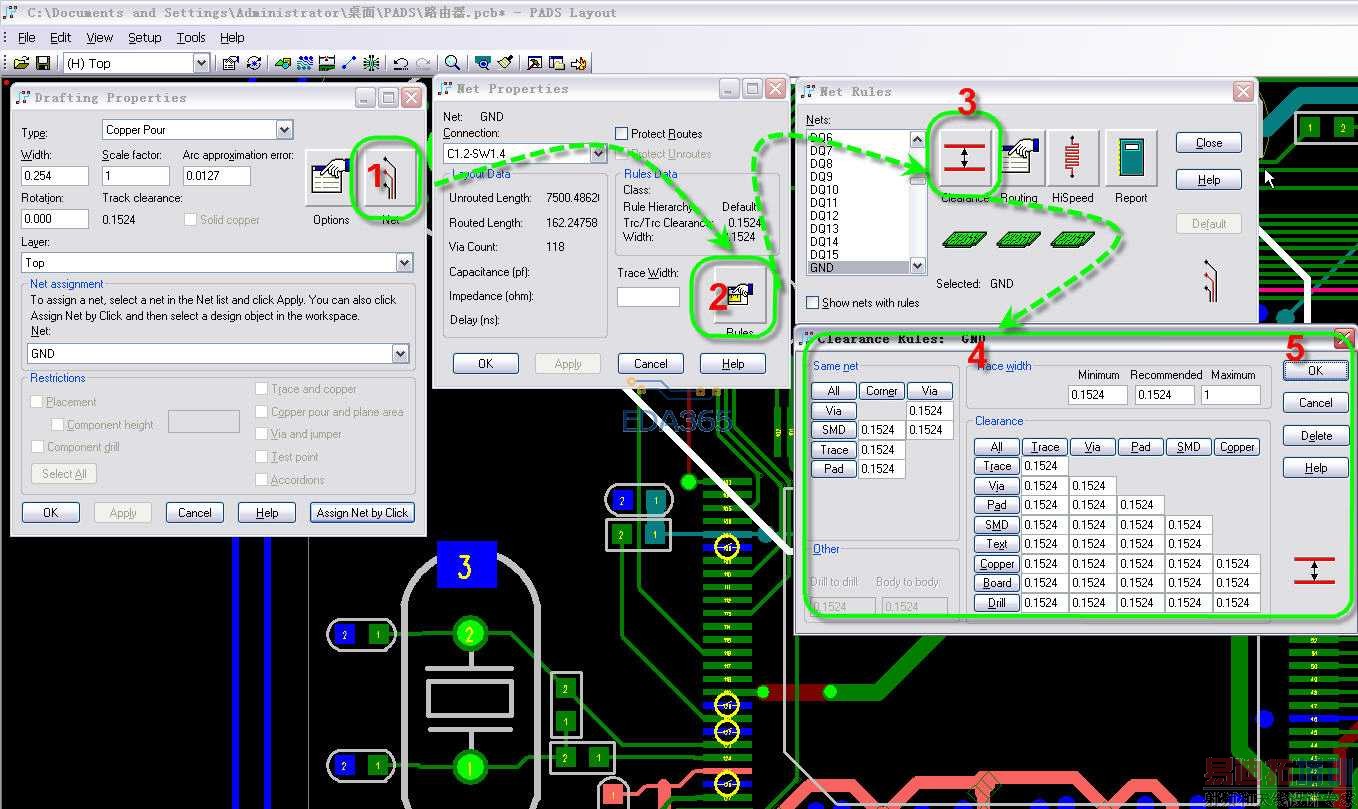Viewport: 1358px width, 809px height.
Task: Expand the Layer dropdown in Drafting Properties
Action: [404, 263]
